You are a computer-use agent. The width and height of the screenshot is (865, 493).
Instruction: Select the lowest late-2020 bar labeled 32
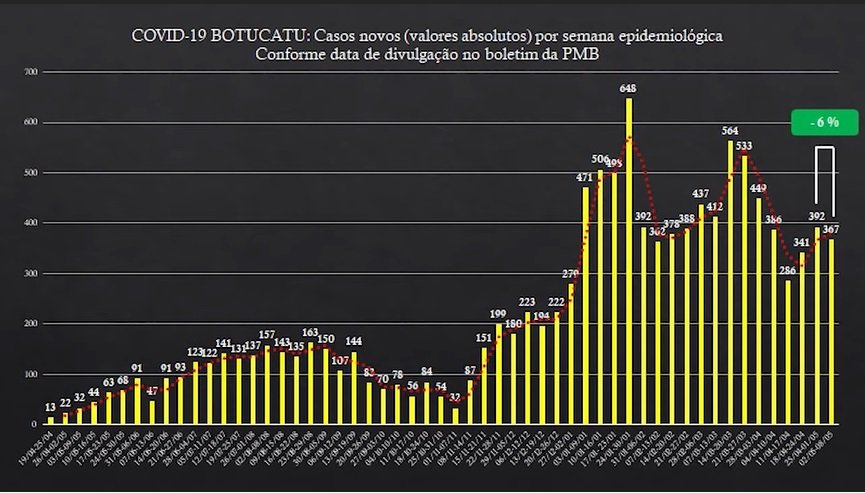point(455,416)
